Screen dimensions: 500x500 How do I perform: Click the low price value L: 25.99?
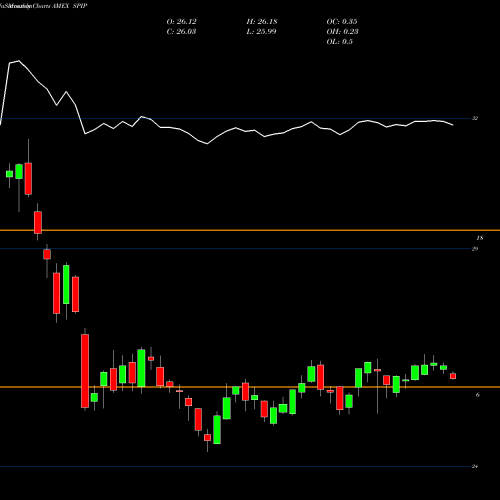pyautogui.click(x=261, y=32)
